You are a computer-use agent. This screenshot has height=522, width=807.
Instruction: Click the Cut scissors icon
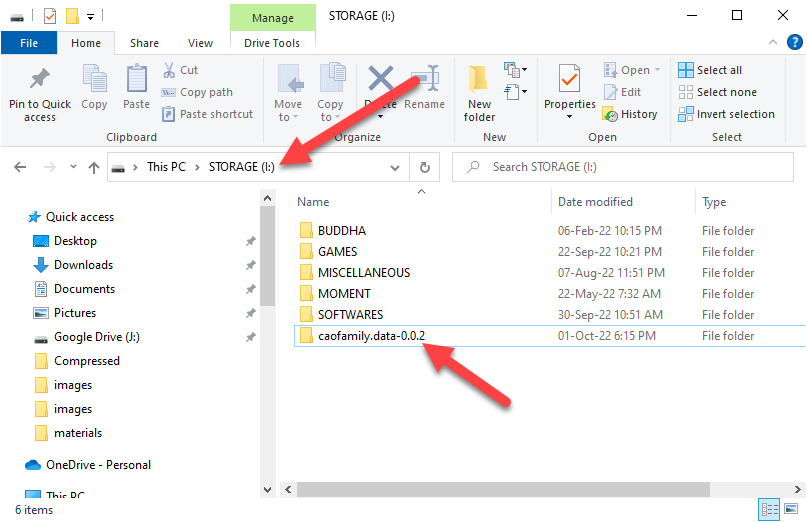(170, 70)
